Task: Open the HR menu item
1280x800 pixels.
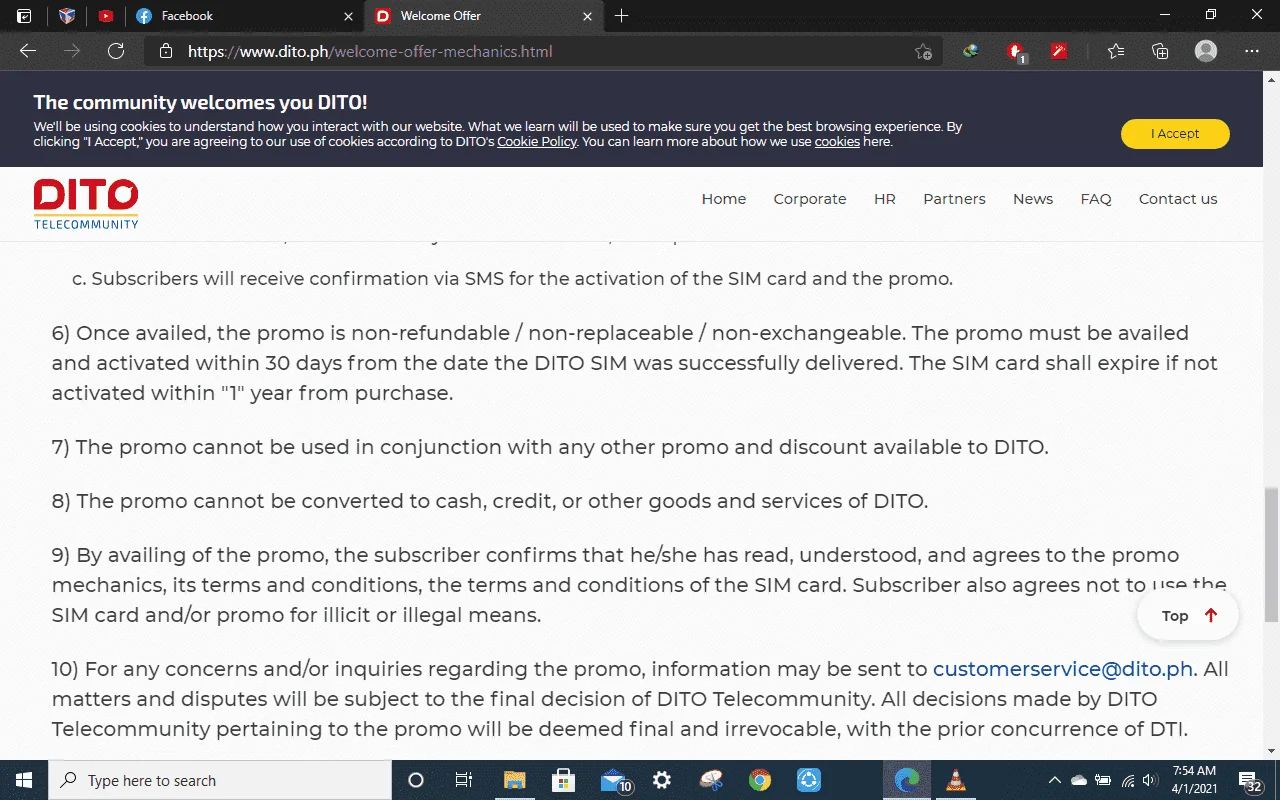Action: (885, 199)
